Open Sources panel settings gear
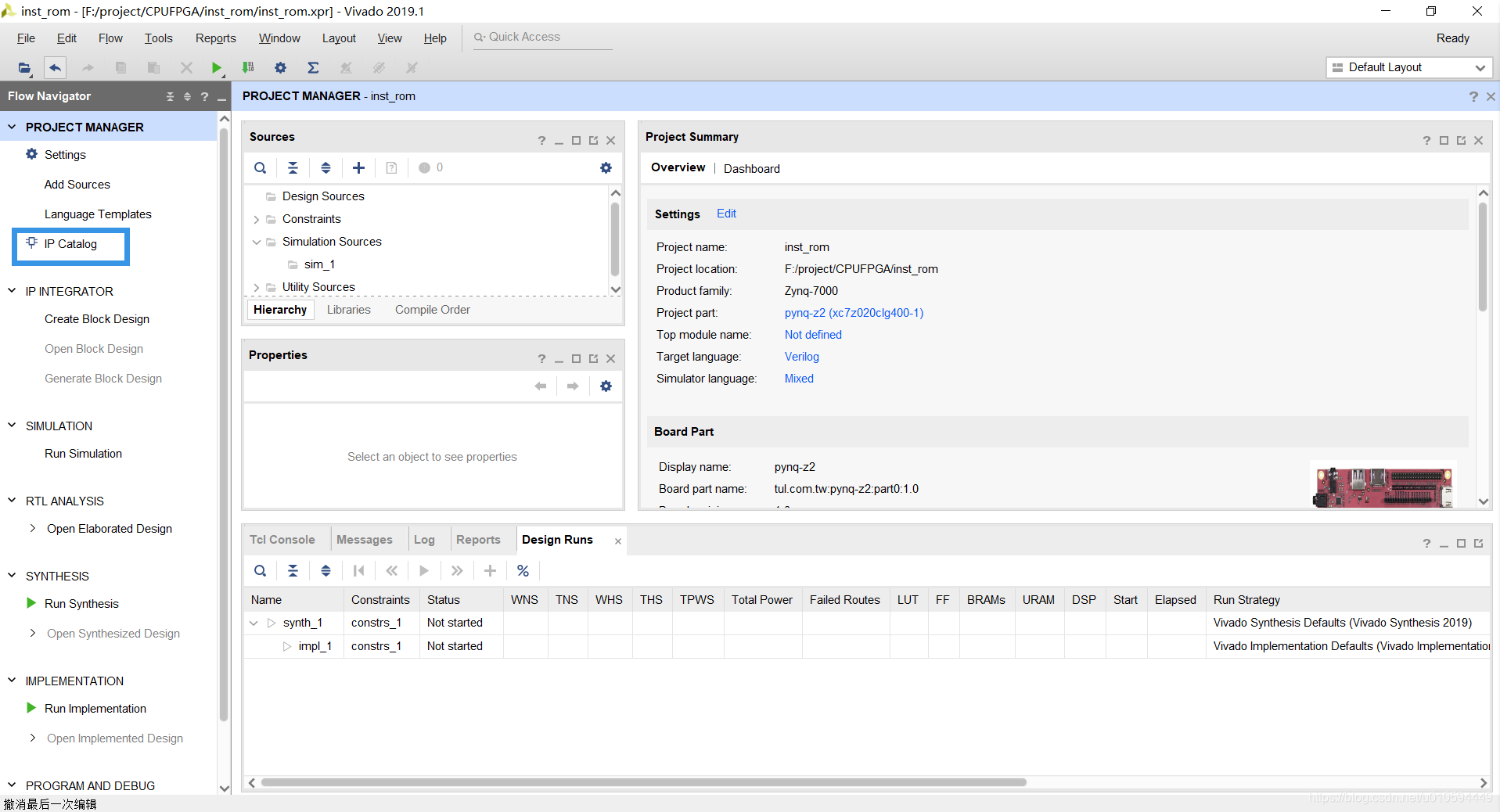Image resolution: width=1500 pixels, height=812 pixels. click(606, 167)
